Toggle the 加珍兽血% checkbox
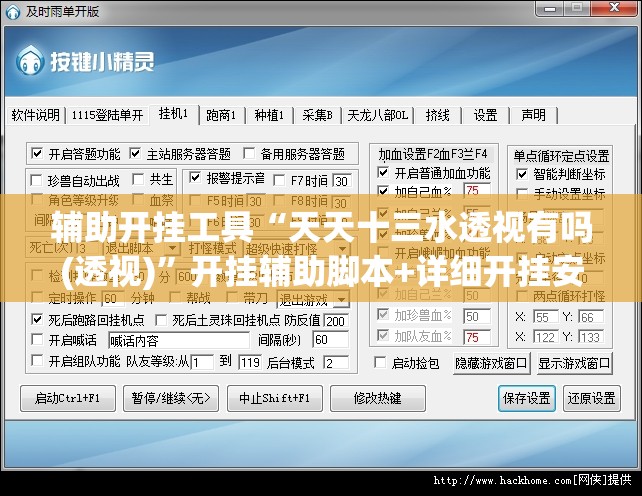This screenshot has width=642, height=496. (x=383, y=315)
